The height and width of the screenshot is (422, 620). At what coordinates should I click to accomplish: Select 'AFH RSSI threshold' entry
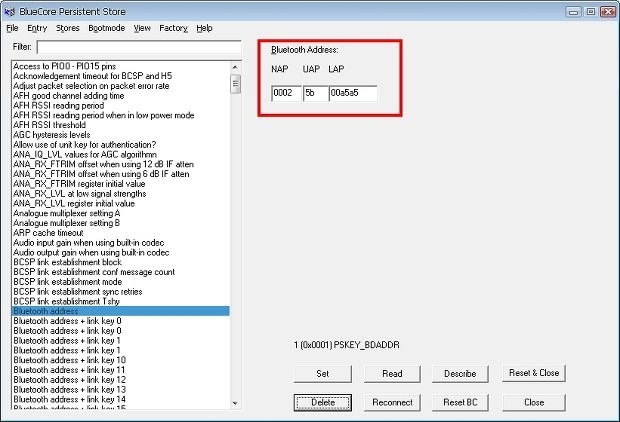pyautogui.click(x=121, y=125)
